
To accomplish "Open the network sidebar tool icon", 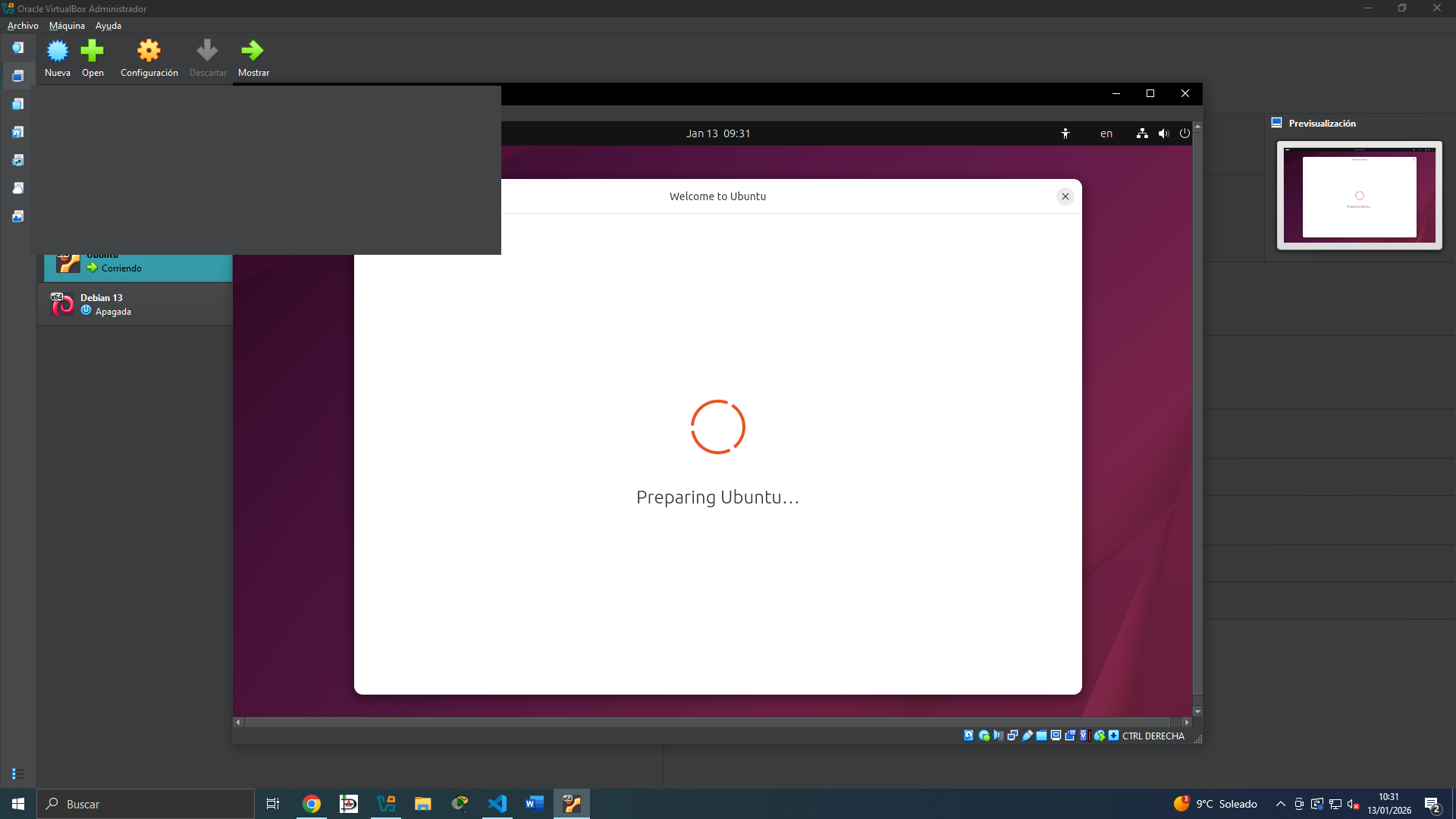I will 17,160.
